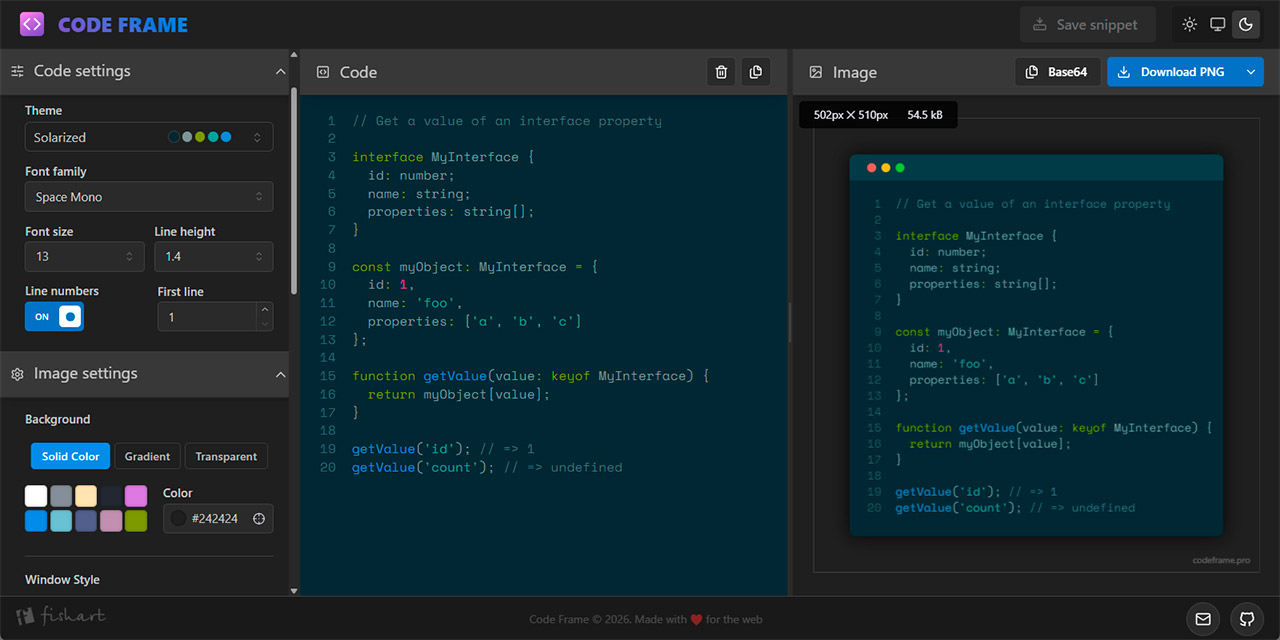The height and width of the screenshot is (640, 1280).
Task: Open the email contact icon
Action: [x=1203, y=619]
